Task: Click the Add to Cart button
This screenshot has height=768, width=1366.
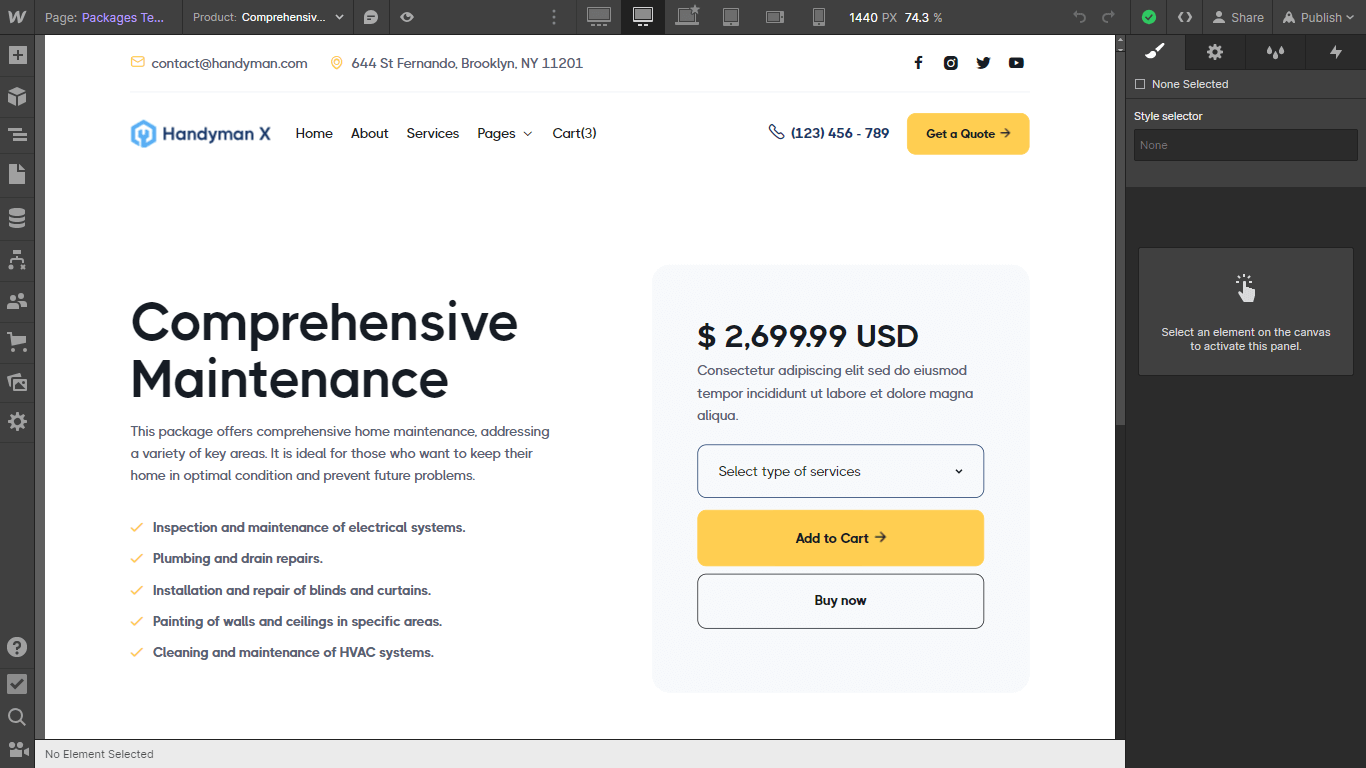Action: coord(840,538)
